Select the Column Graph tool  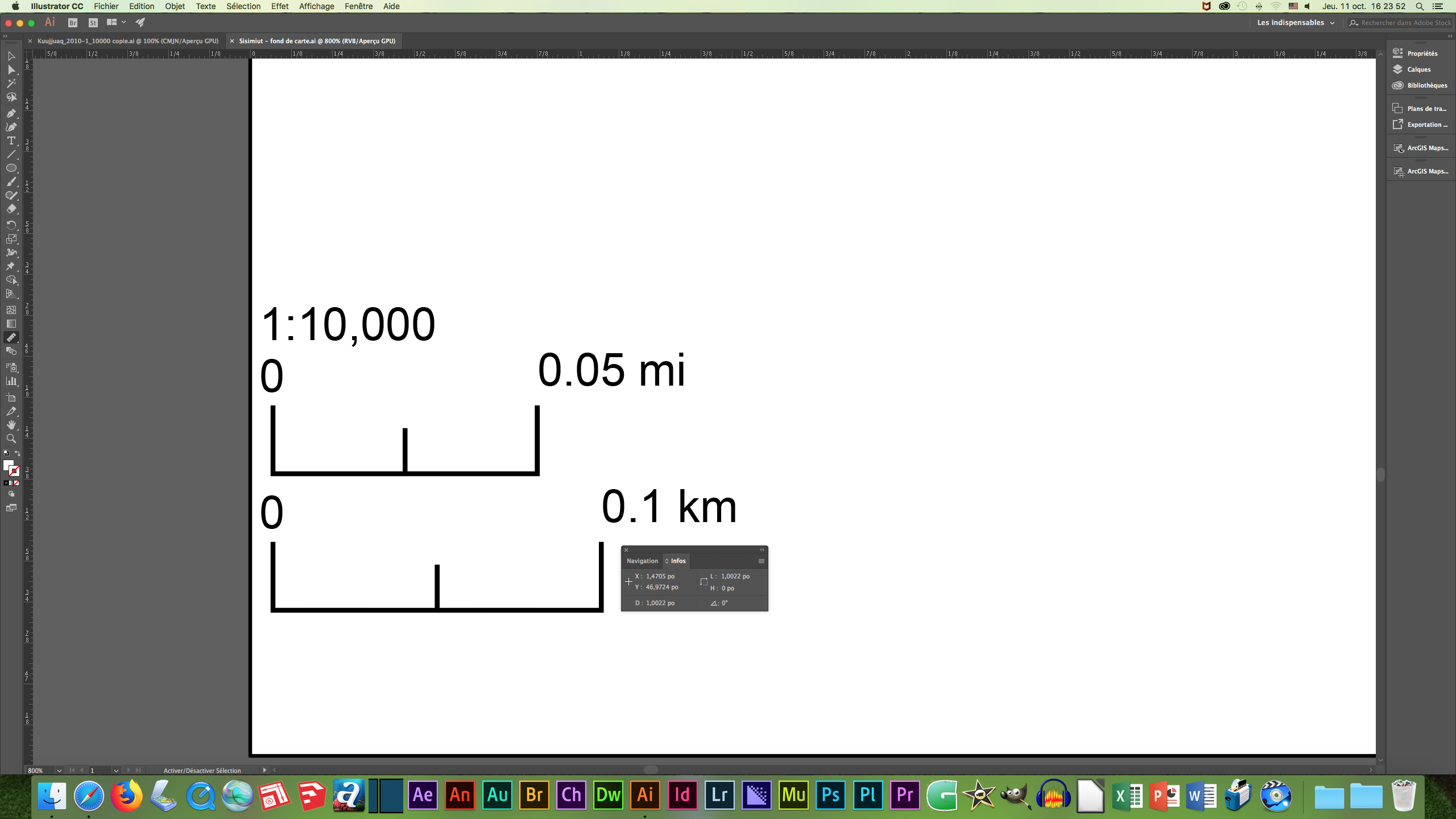11,382
